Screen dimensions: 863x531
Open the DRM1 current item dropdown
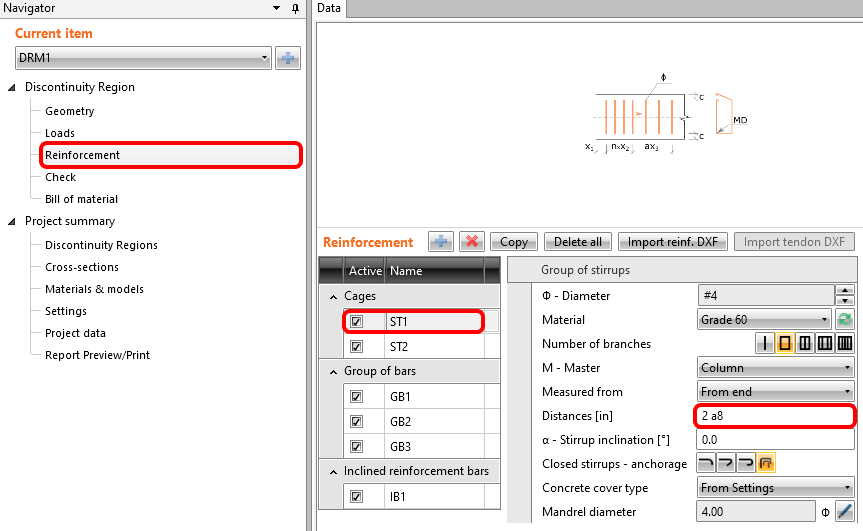143,58
